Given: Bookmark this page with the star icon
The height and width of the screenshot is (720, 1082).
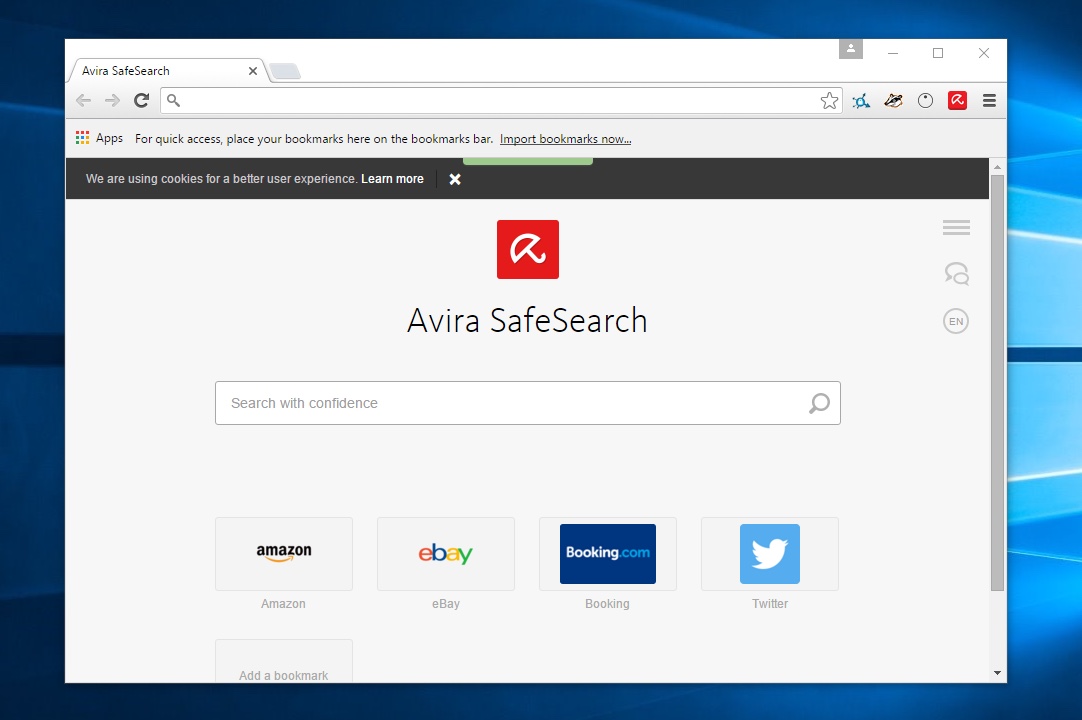Looking at the screenshot, I should [829, 100].
